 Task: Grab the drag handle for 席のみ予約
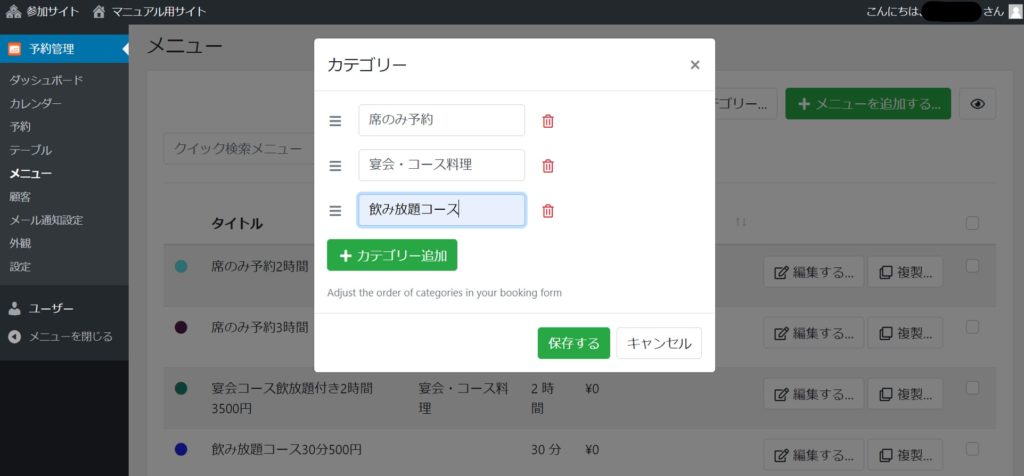(336, 121)
